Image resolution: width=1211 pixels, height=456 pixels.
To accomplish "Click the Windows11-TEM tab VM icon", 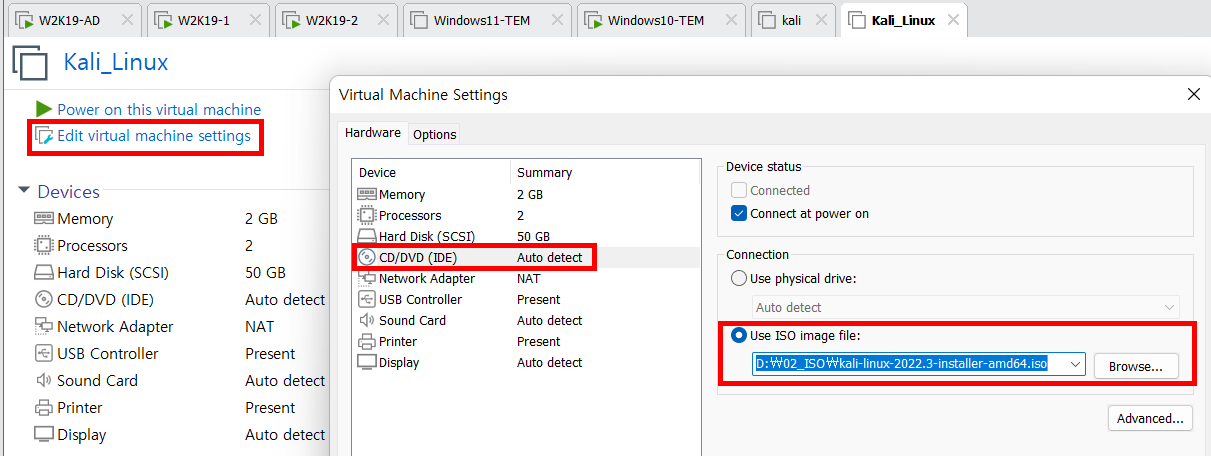I will (419, 20).
